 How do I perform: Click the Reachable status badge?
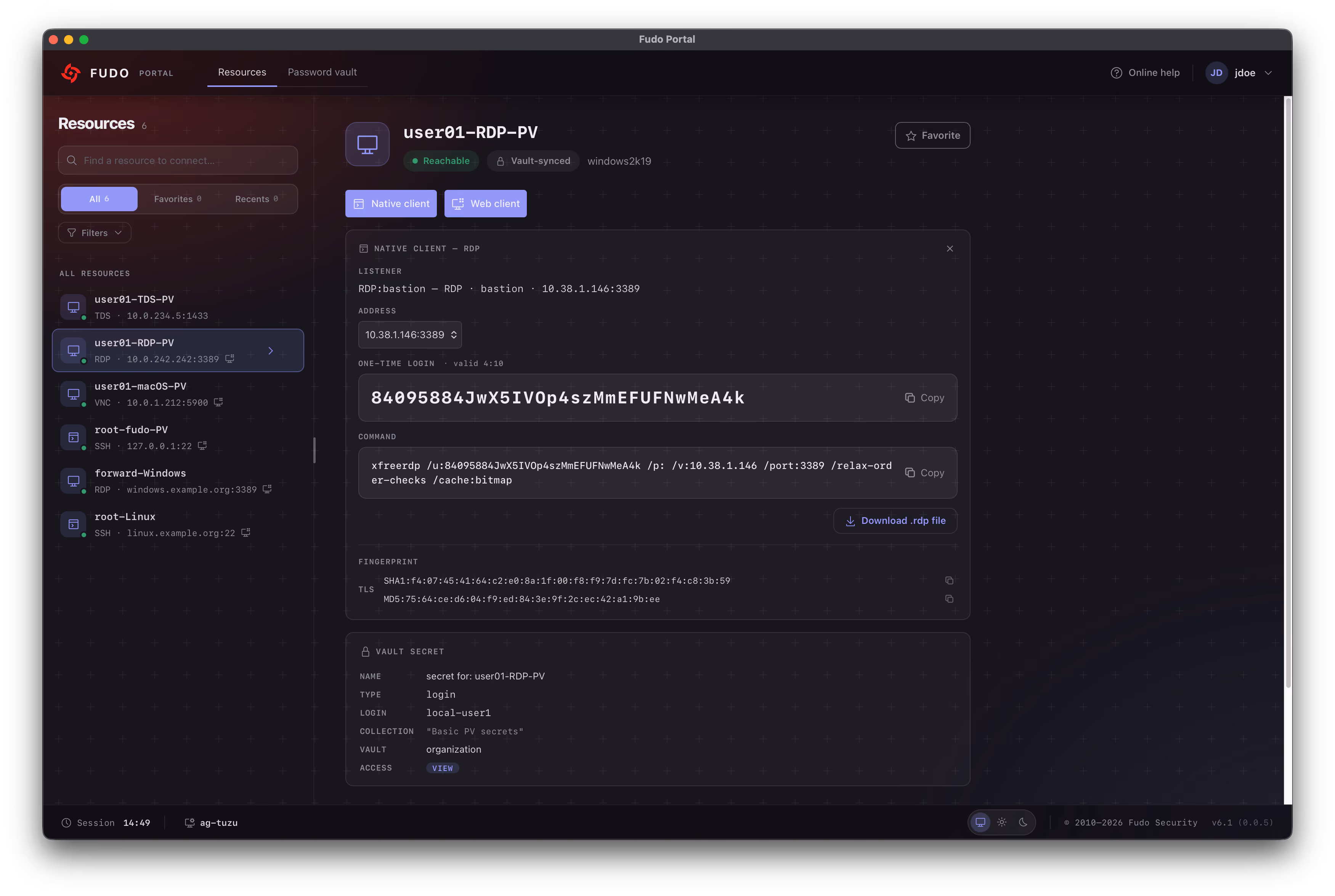pos(440,161)
